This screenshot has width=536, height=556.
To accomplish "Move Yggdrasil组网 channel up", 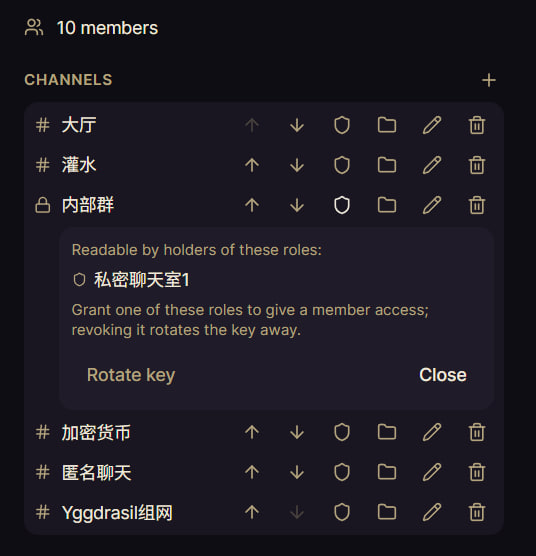I will (252, 512).
